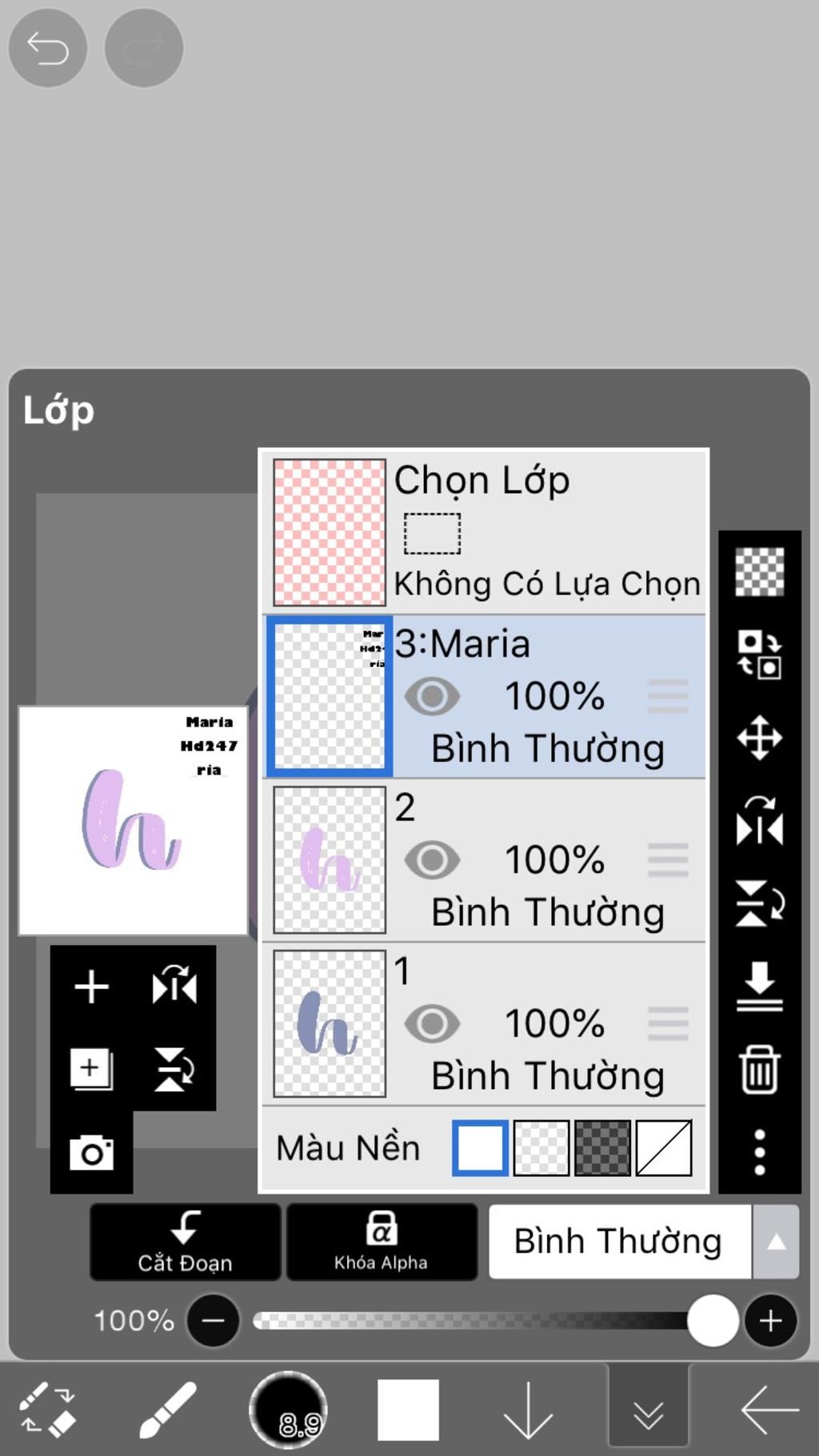This screenshot has width=819, height=1456.
Task: Click the merge layer down arrow icon
Action: (x=759, y=987)
